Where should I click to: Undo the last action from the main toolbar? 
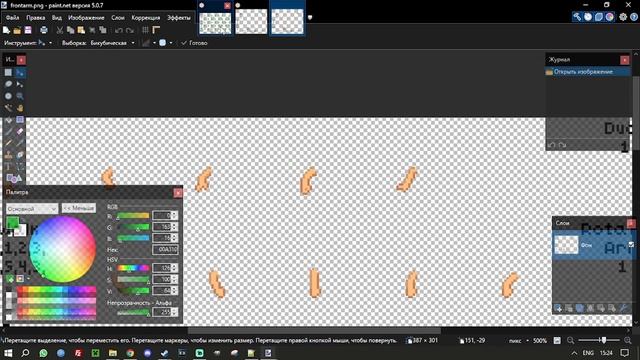pyautogui.click(x=118, y=30)
